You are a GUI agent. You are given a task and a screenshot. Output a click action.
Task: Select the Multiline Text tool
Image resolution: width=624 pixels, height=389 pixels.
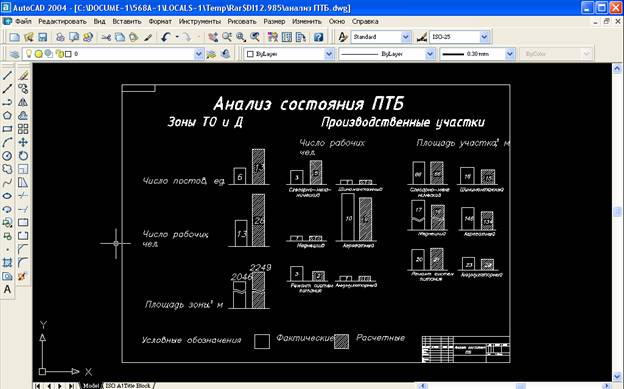pyautogui.click(x=7, y=289)
